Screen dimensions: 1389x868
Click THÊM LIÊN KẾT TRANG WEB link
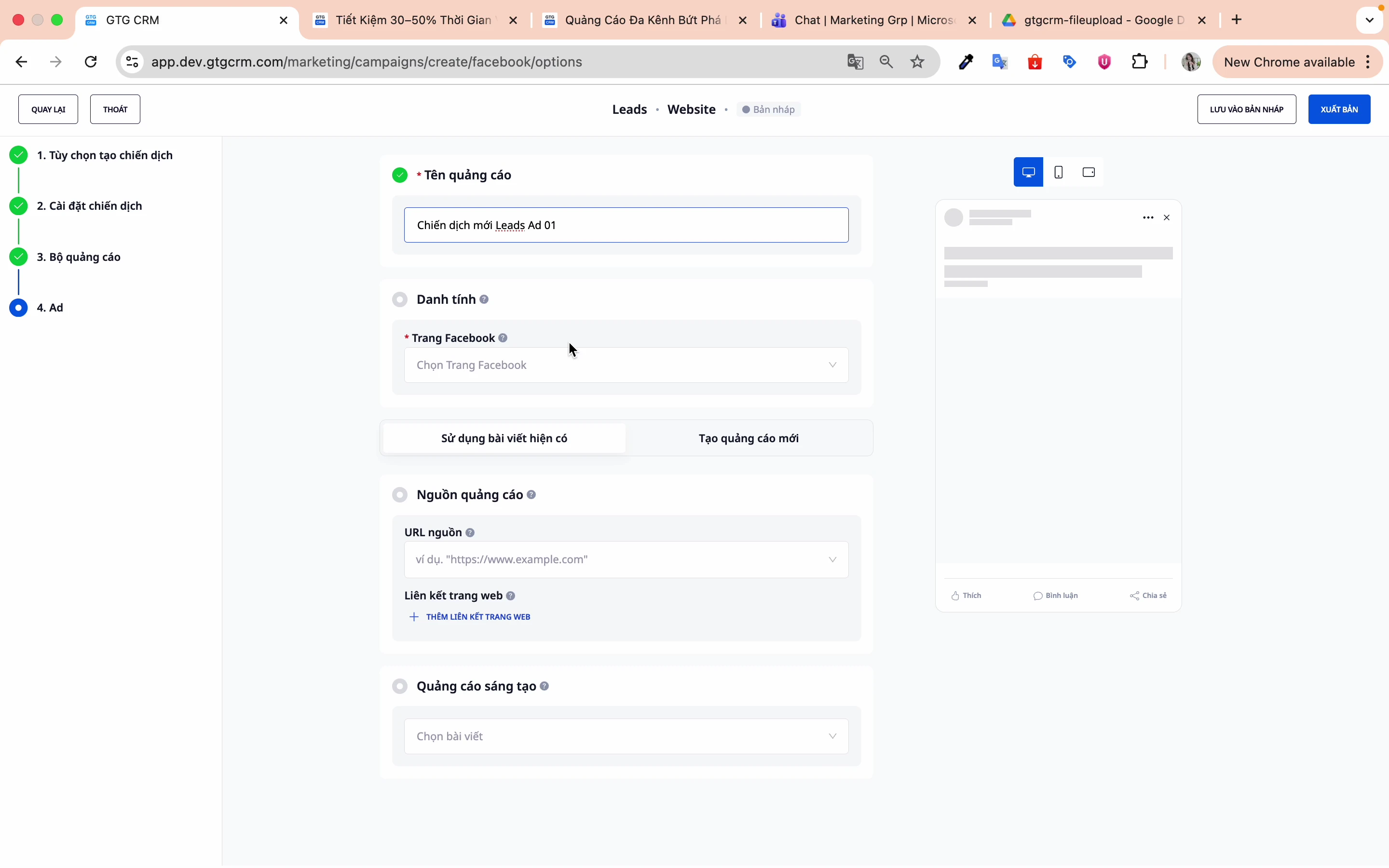pos(477,617)
